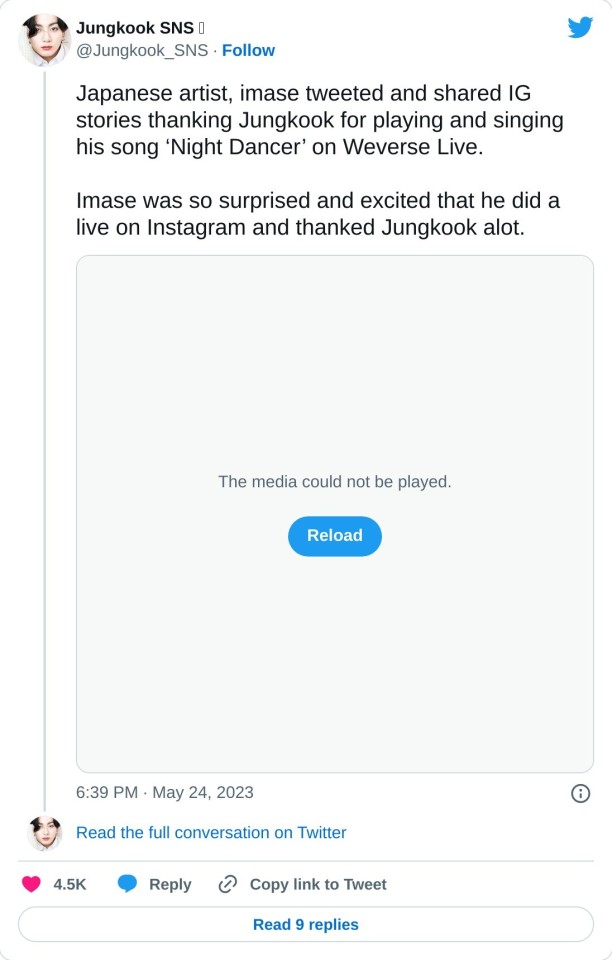Screen dimensions: 612x960
Task: Open the tweet info circle icon
Action: 579,793
